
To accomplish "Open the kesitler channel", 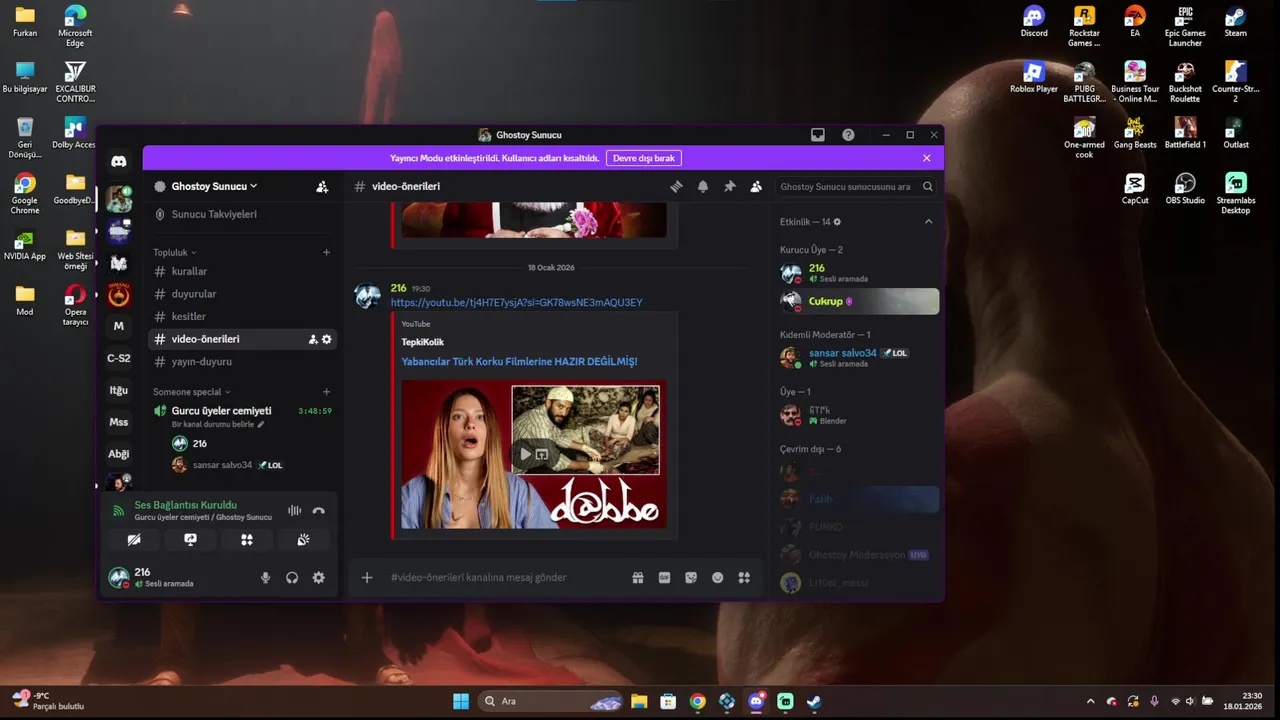I will pos(241,317).
